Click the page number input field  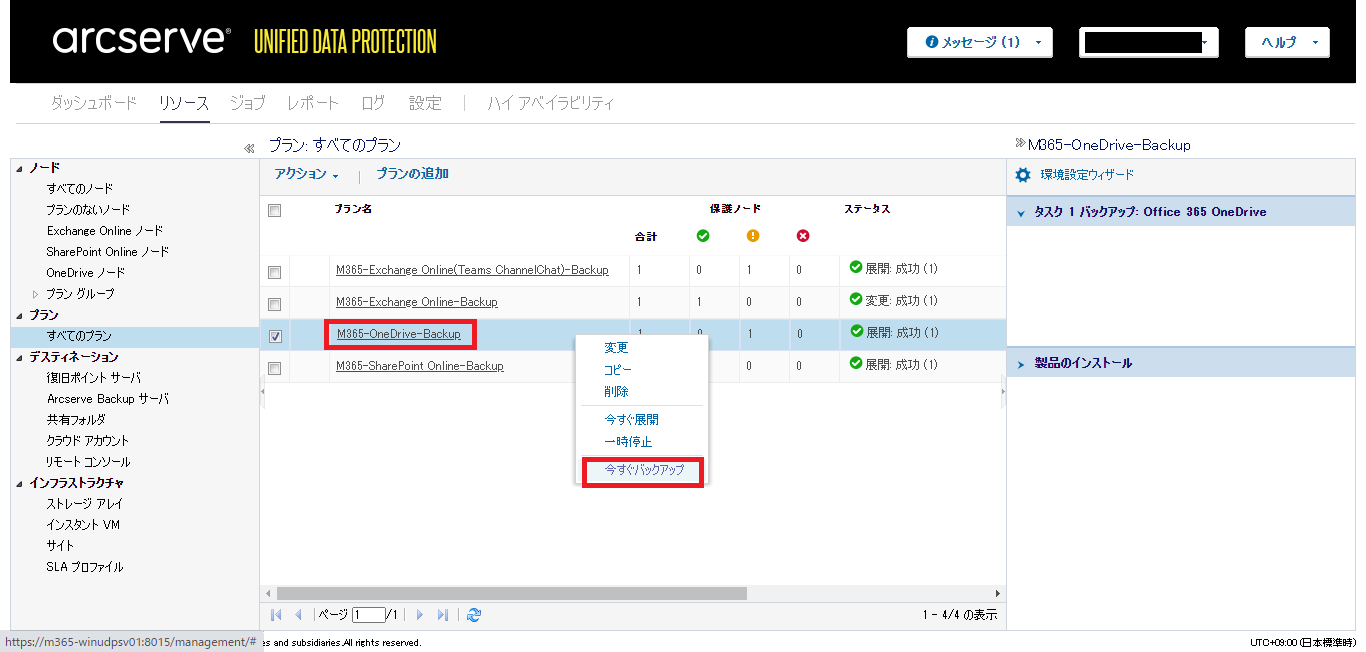pyautogui.click(x=368, y=615)
